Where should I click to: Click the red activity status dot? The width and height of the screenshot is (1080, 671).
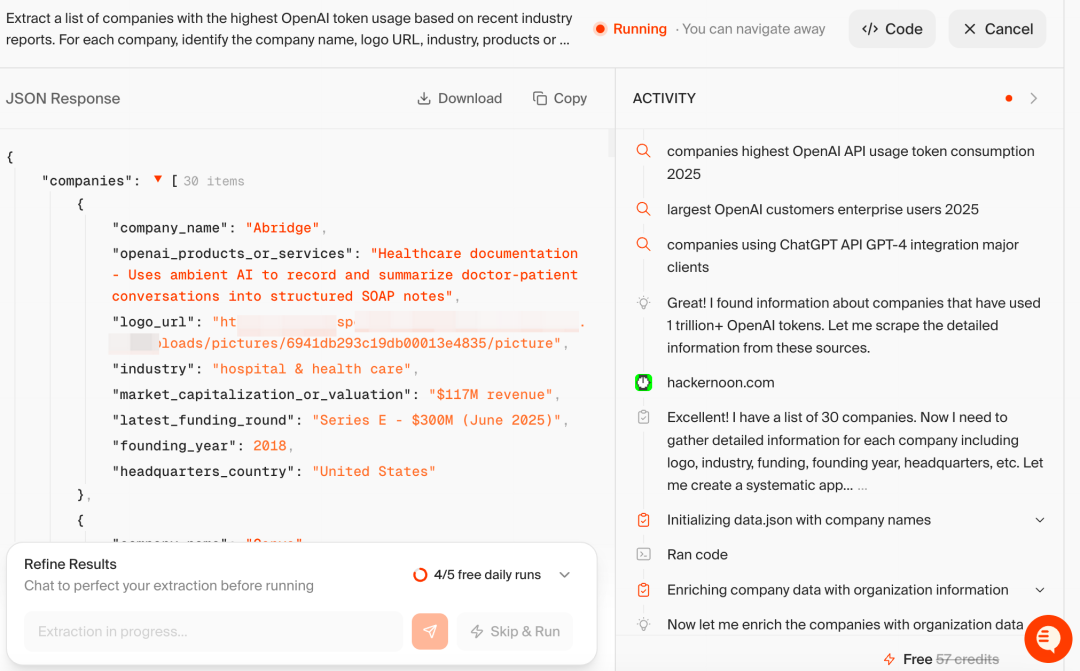pos(1008,99)
